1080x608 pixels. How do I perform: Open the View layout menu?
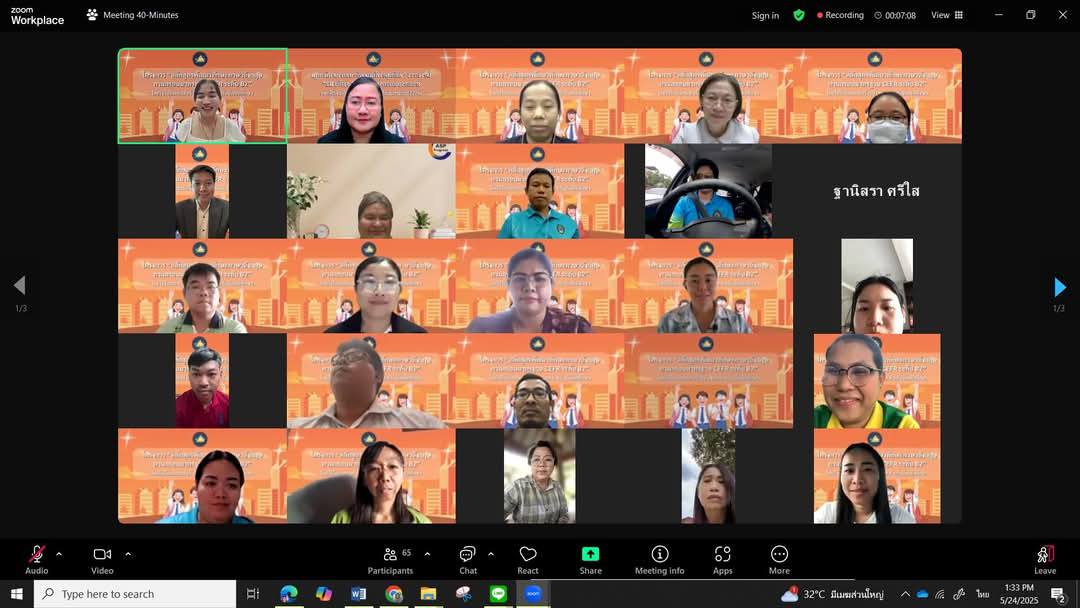946,15
